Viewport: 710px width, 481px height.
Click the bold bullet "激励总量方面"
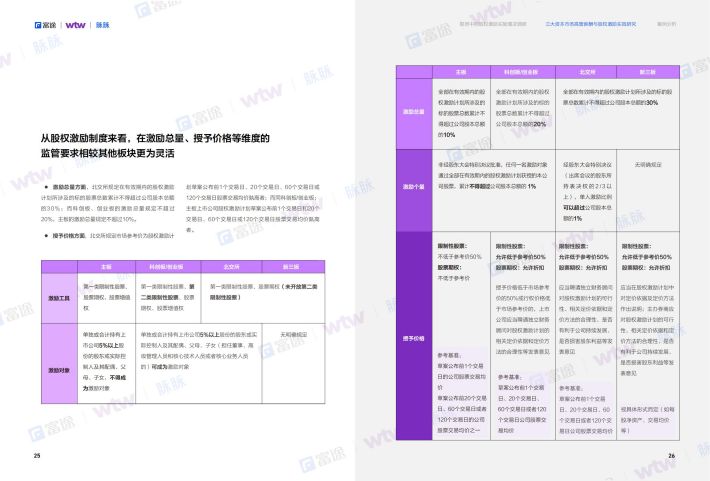[69, 187]
